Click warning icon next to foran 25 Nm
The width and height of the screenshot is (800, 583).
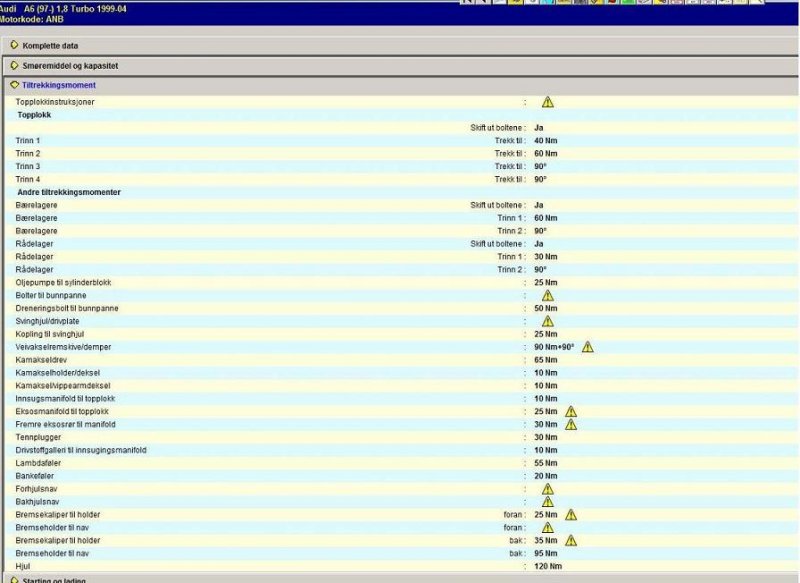(x=571, y=515)
